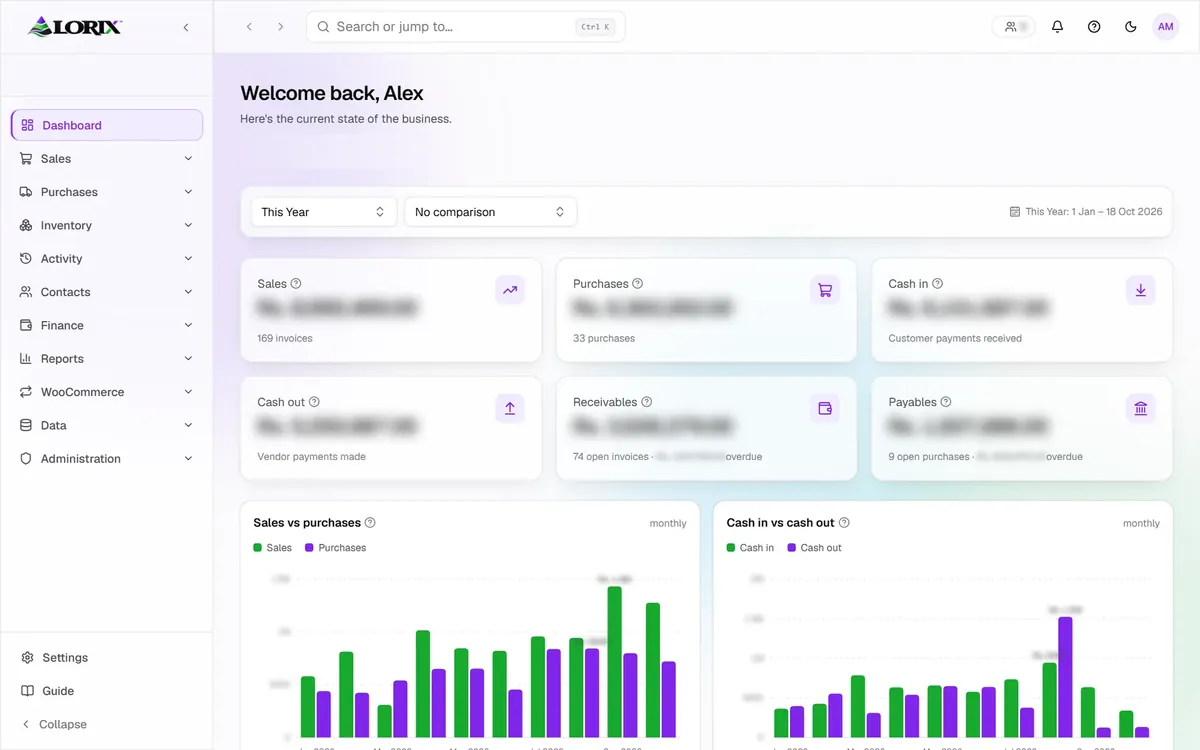This screenshot has height=750, width=1200.
Task: Click the 74 open invoices text
Action: (611, 457)
